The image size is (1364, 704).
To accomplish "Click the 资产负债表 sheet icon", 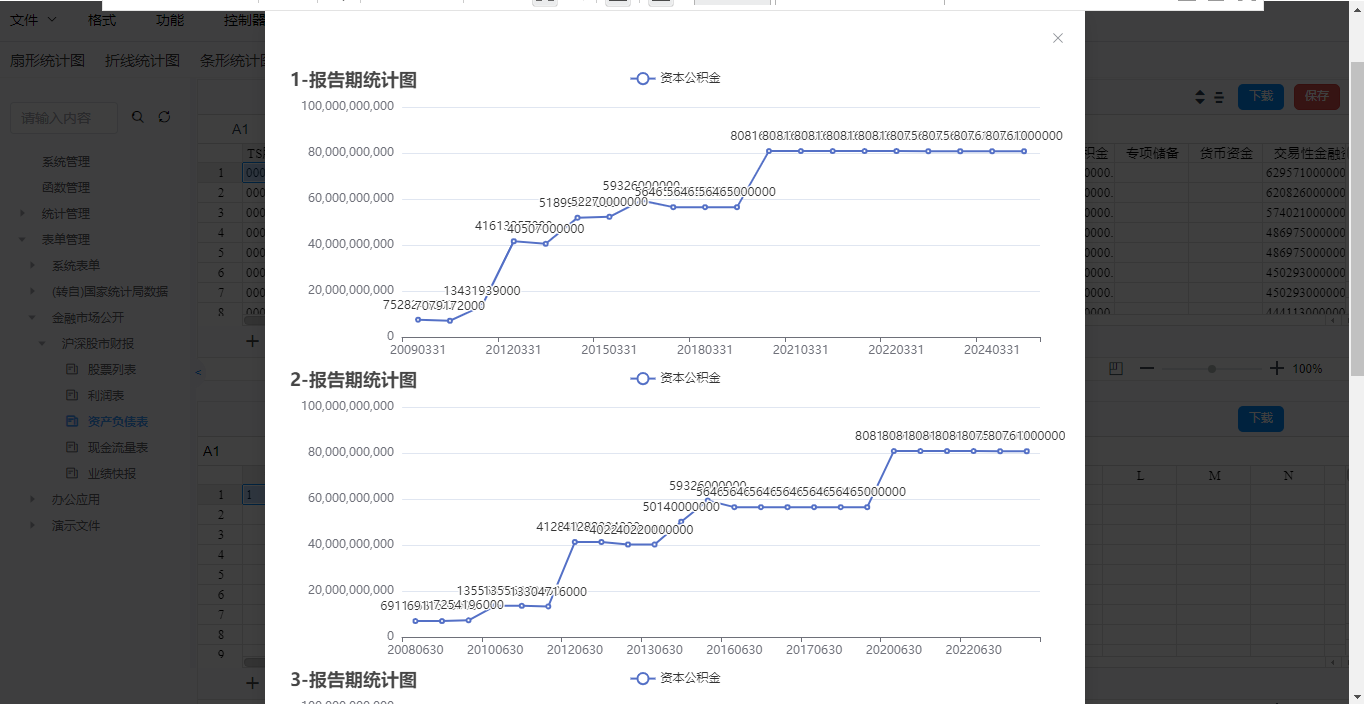I will pyautogui.click(x=72, y=422).
